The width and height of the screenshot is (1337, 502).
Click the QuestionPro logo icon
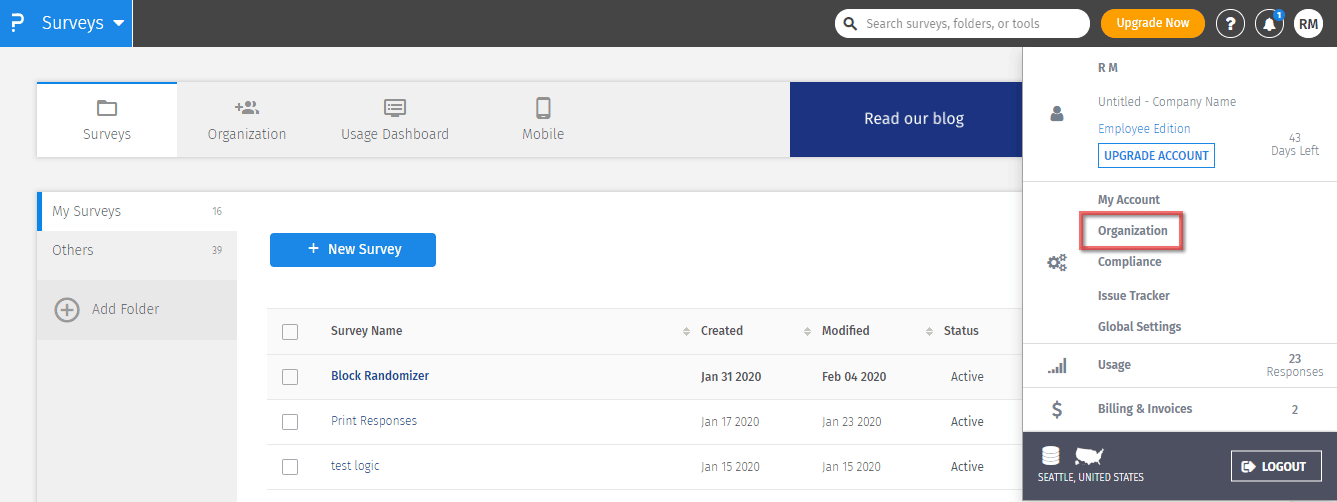point(16,23)
